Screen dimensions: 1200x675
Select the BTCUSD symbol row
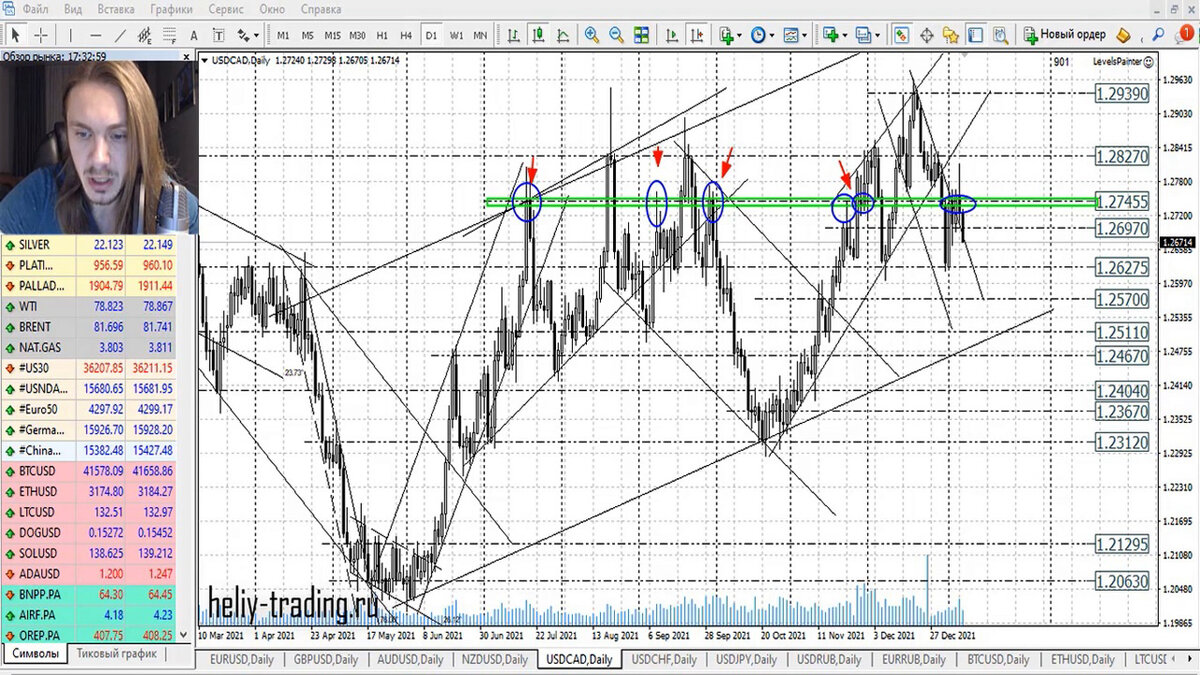88,470
